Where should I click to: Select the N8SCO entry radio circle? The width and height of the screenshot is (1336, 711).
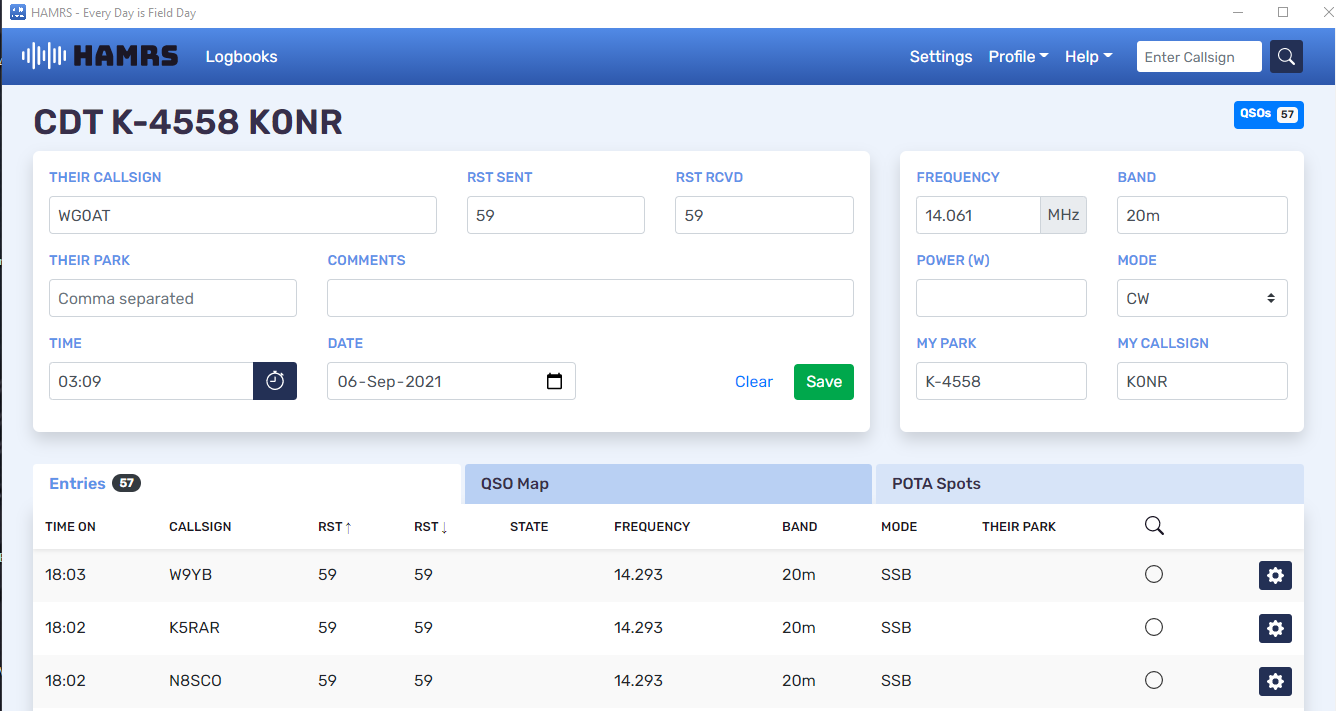pyautogui.click(x=1153, y=680)
